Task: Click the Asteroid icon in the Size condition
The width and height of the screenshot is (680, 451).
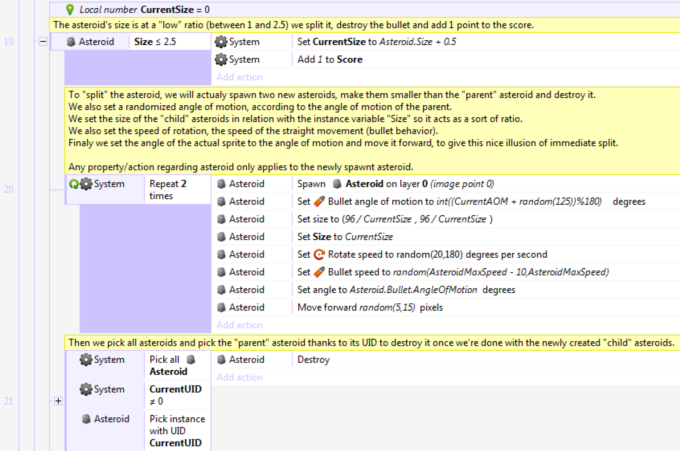Action: click(x=71, y=43)
